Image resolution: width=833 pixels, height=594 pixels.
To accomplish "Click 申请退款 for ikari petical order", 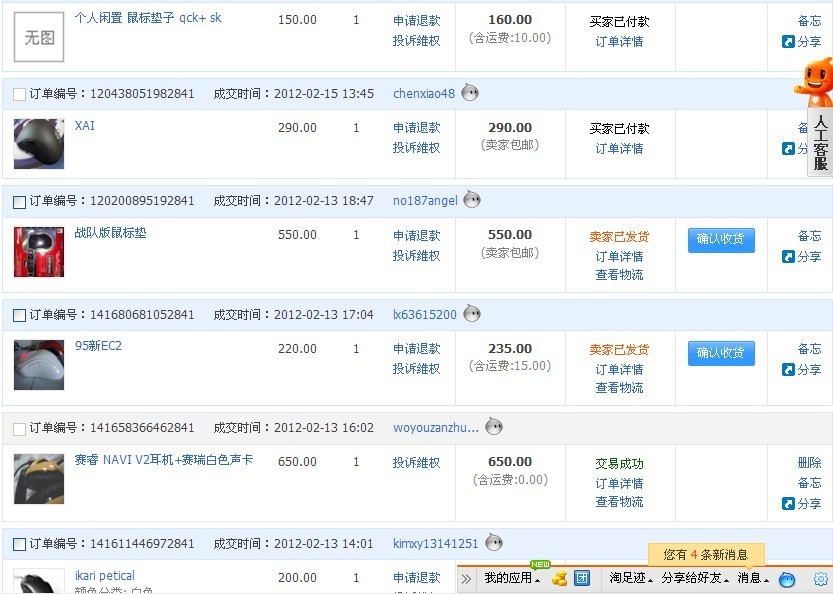I will click(x=416, y=578).
